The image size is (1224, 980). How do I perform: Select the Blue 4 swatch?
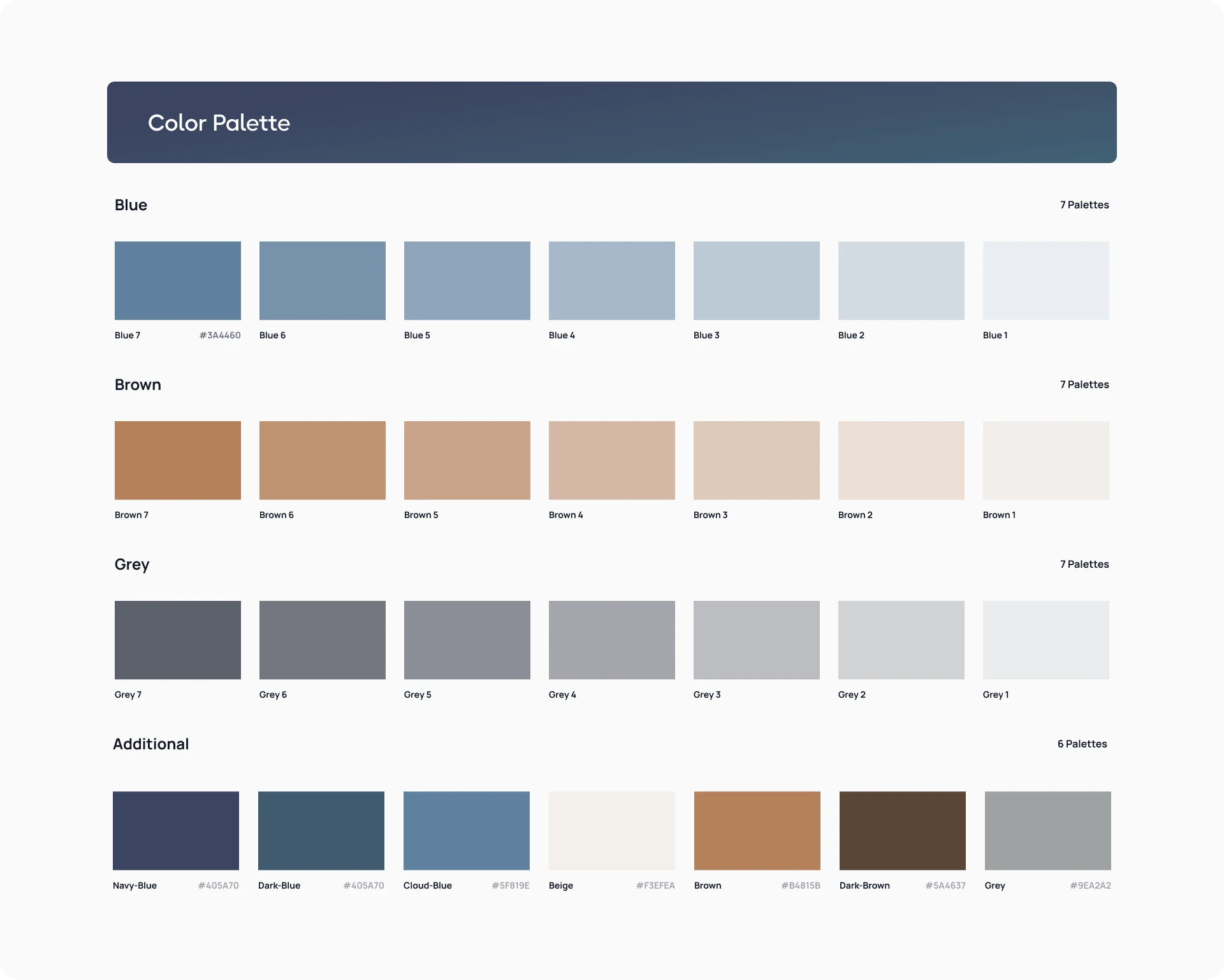tap(611, 280)
